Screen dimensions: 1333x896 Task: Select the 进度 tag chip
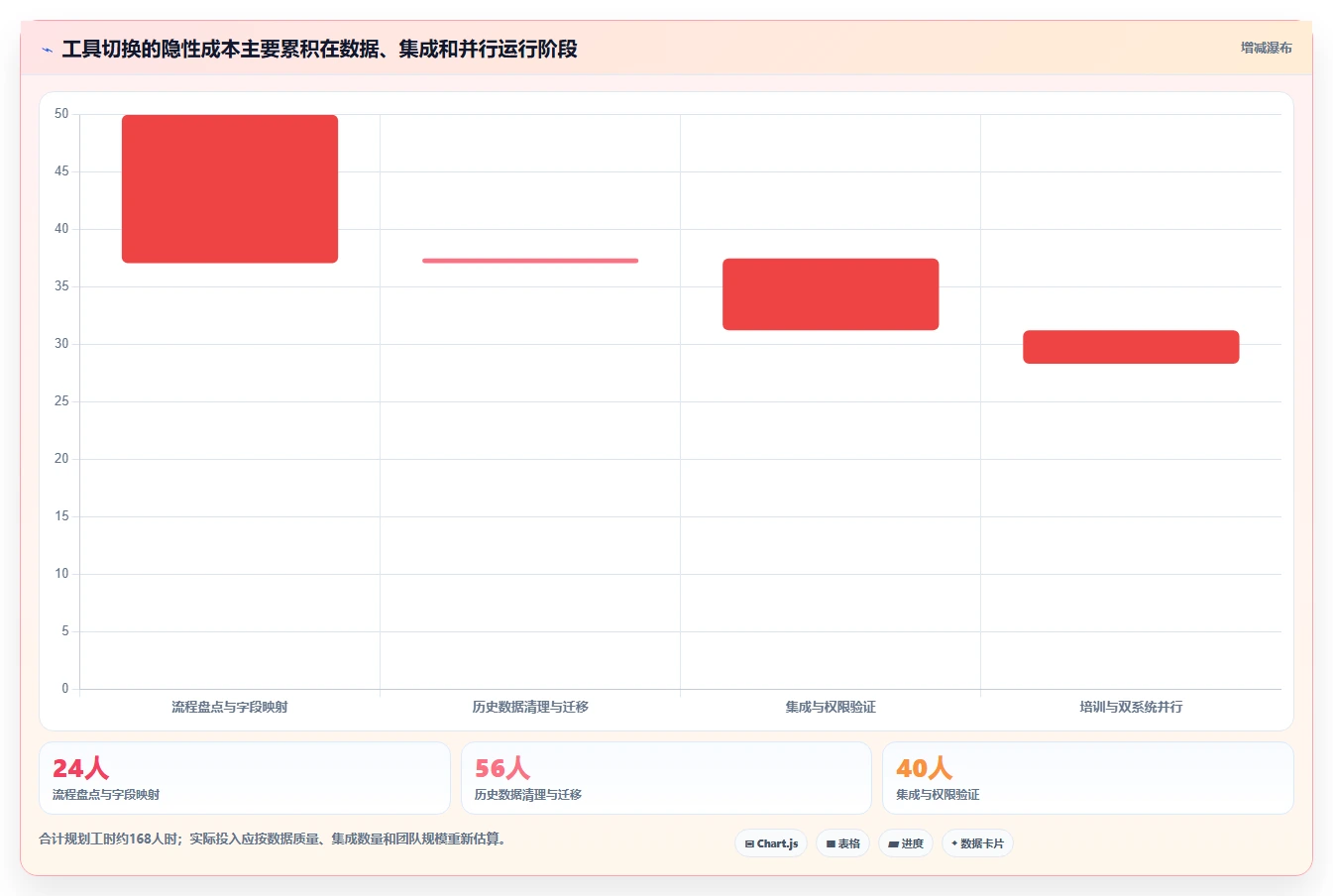[906, 843]
